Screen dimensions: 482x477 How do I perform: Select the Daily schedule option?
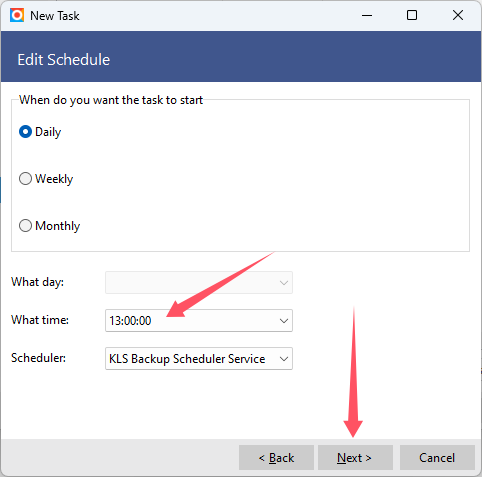[x=40, y=132]
